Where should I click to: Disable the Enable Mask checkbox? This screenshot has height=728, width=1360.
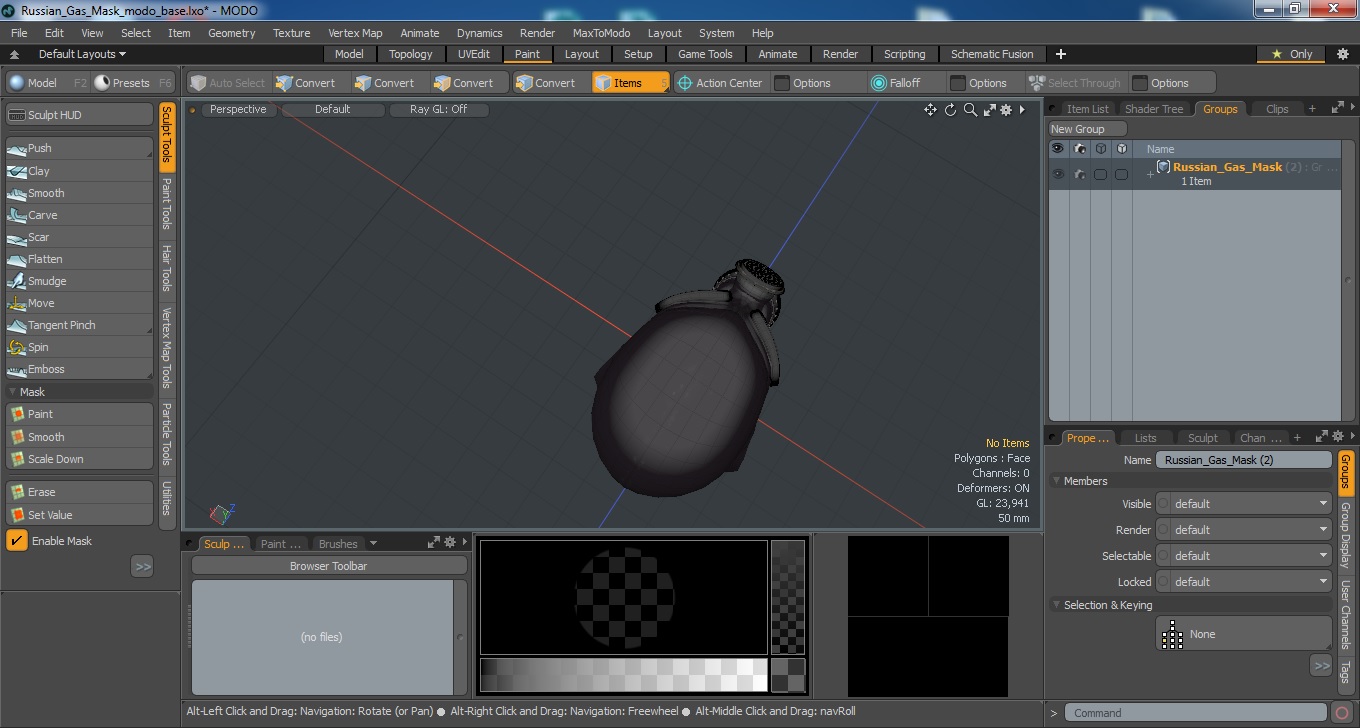click(17, 541)
